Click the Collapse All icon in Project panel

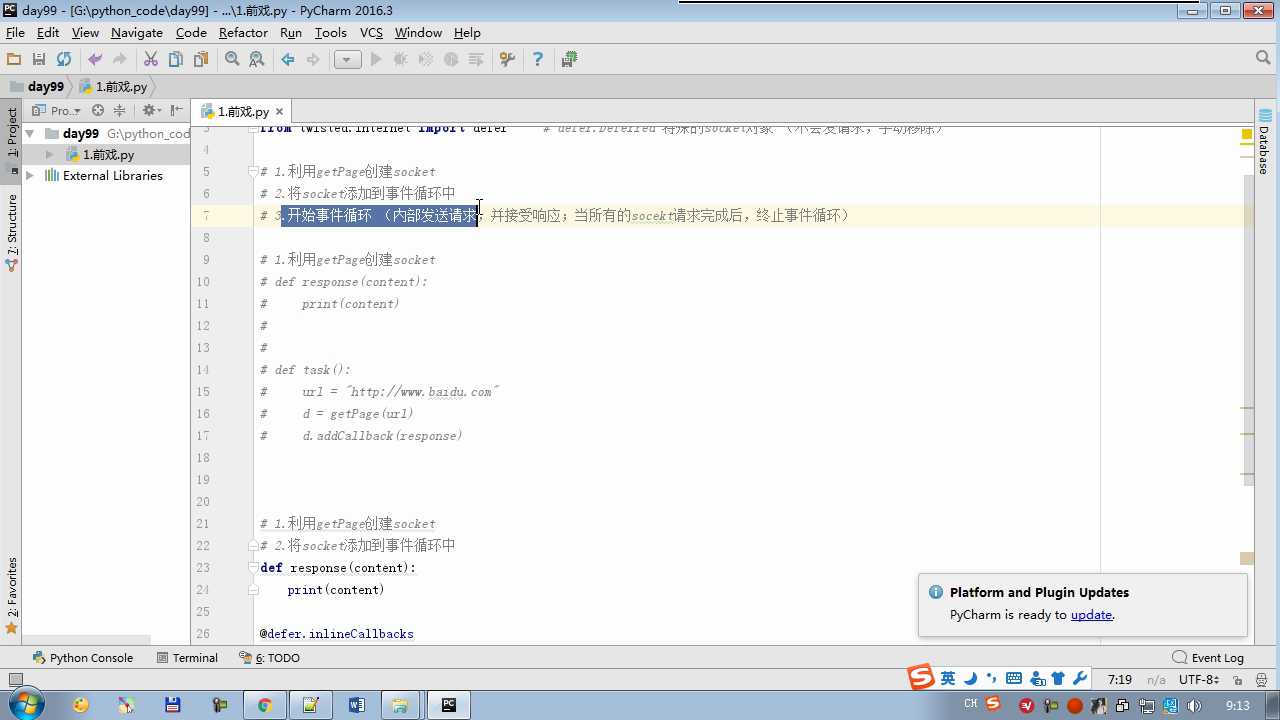tap(120, 111)
